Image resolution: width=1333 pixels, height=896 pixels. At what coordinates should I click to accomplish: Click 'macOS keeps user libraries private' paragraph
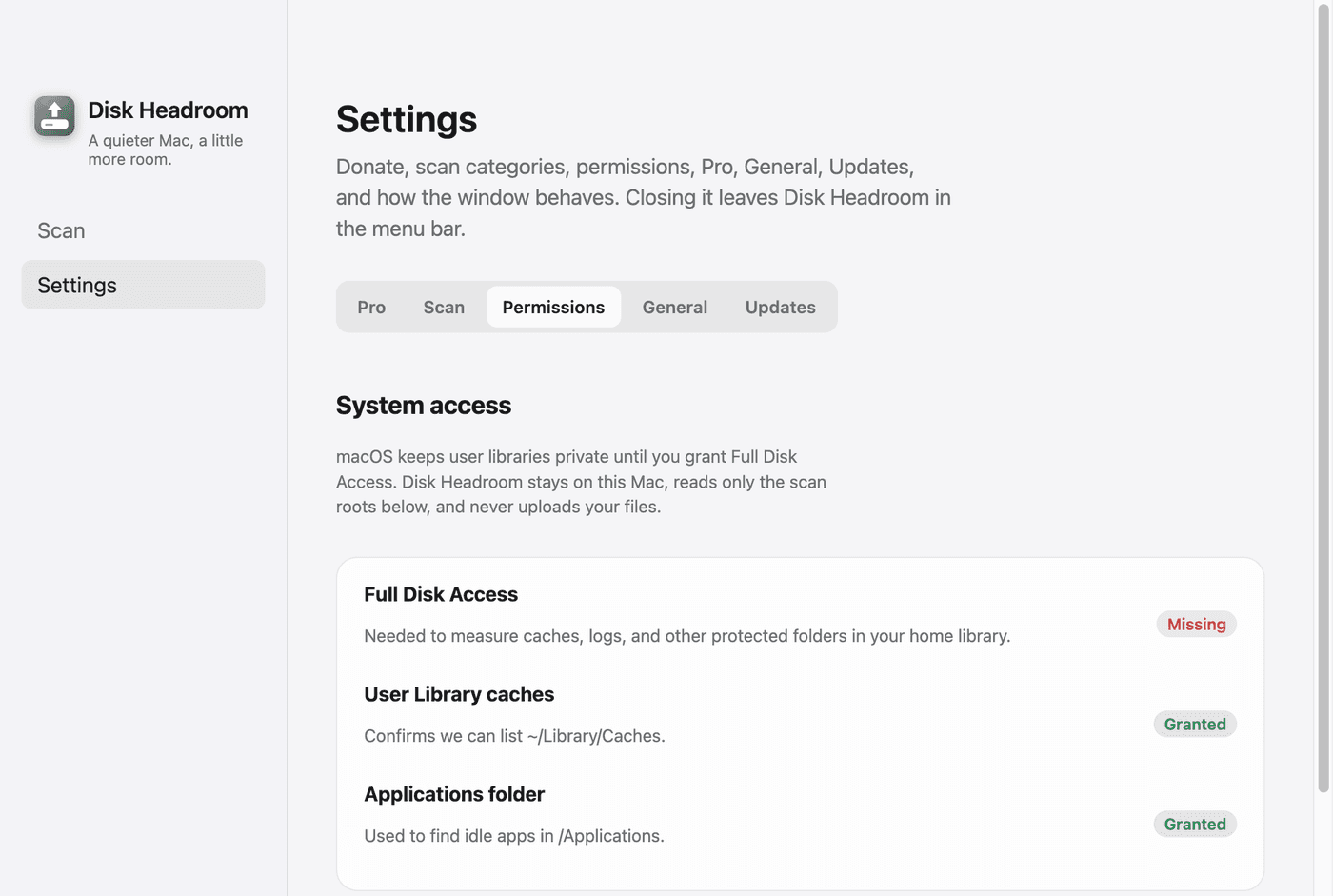pos(581,482)
